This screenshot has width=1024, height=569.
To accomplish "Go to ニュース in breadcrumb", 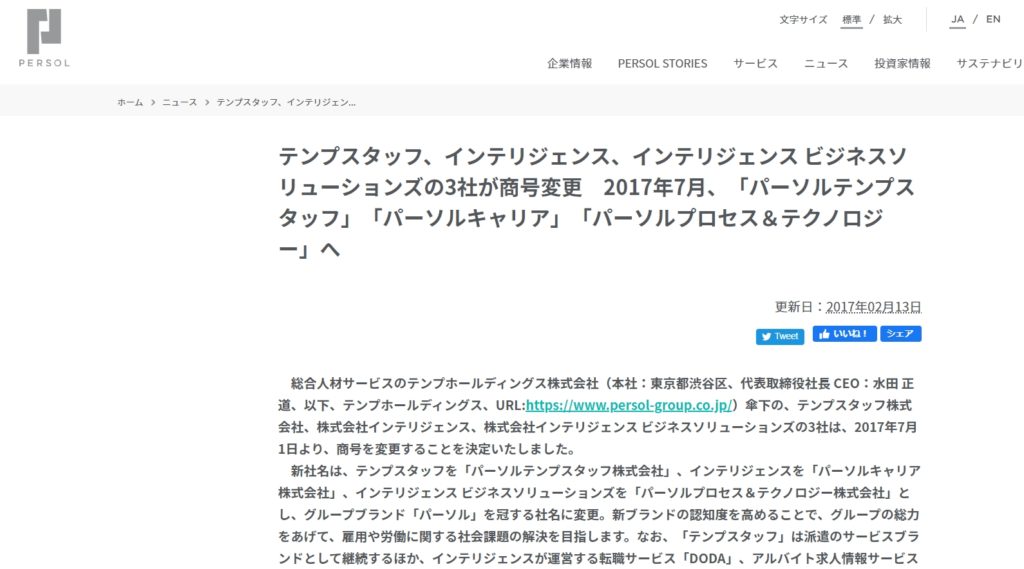I will click(180, 102).
